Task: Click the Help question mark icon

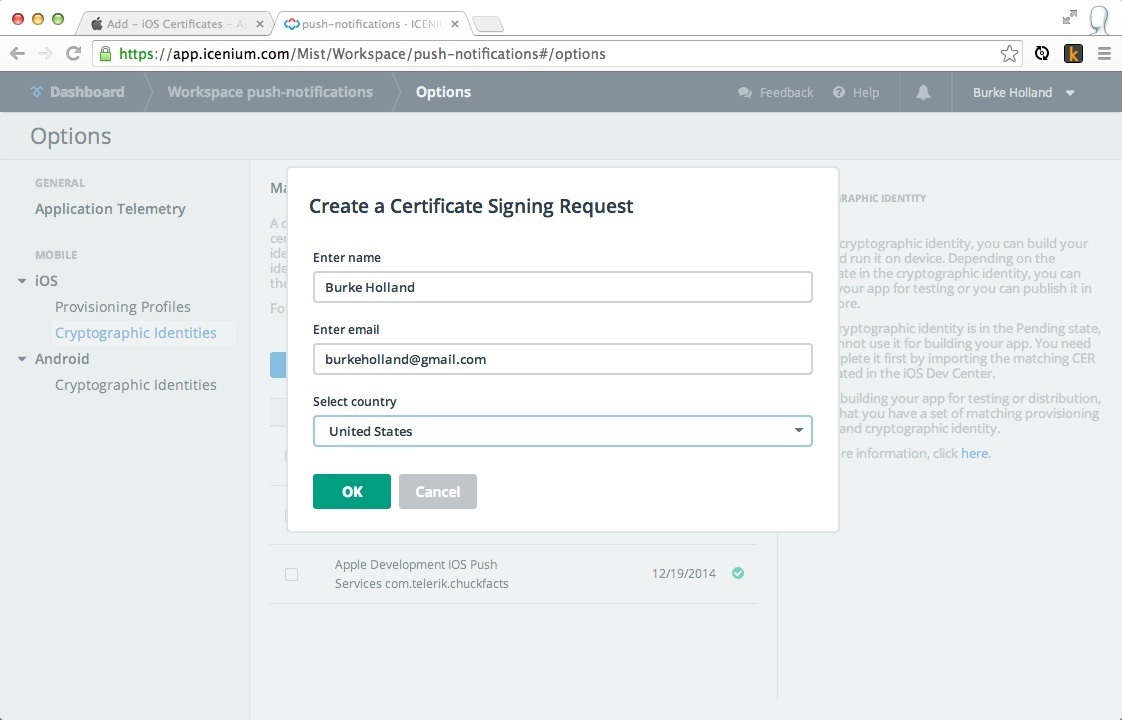Action: click(x=839, y=92)
